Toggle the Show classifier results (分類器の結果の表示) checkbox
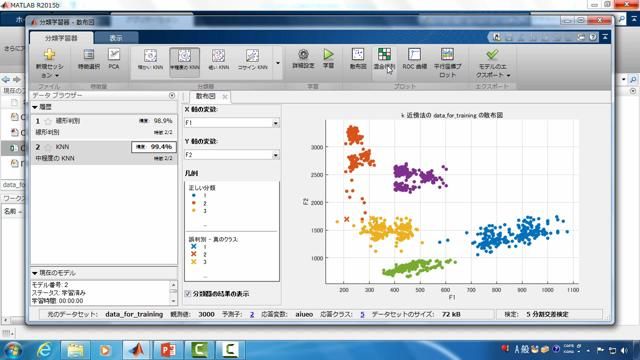The width and height of the screenshot is (640, 360). tap(188, 293)
